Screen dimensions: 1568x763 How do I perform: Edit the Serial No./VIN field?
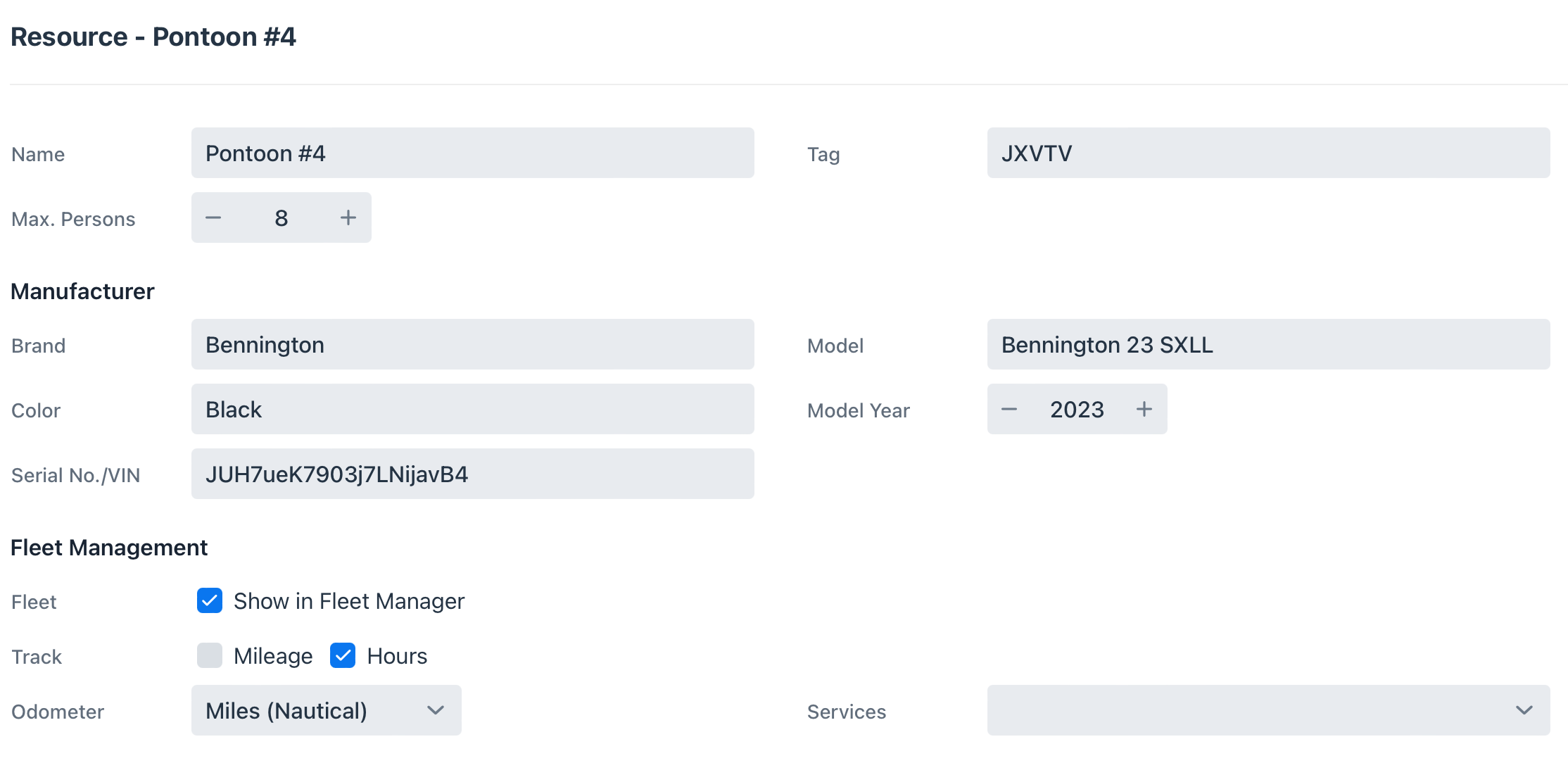473,474
